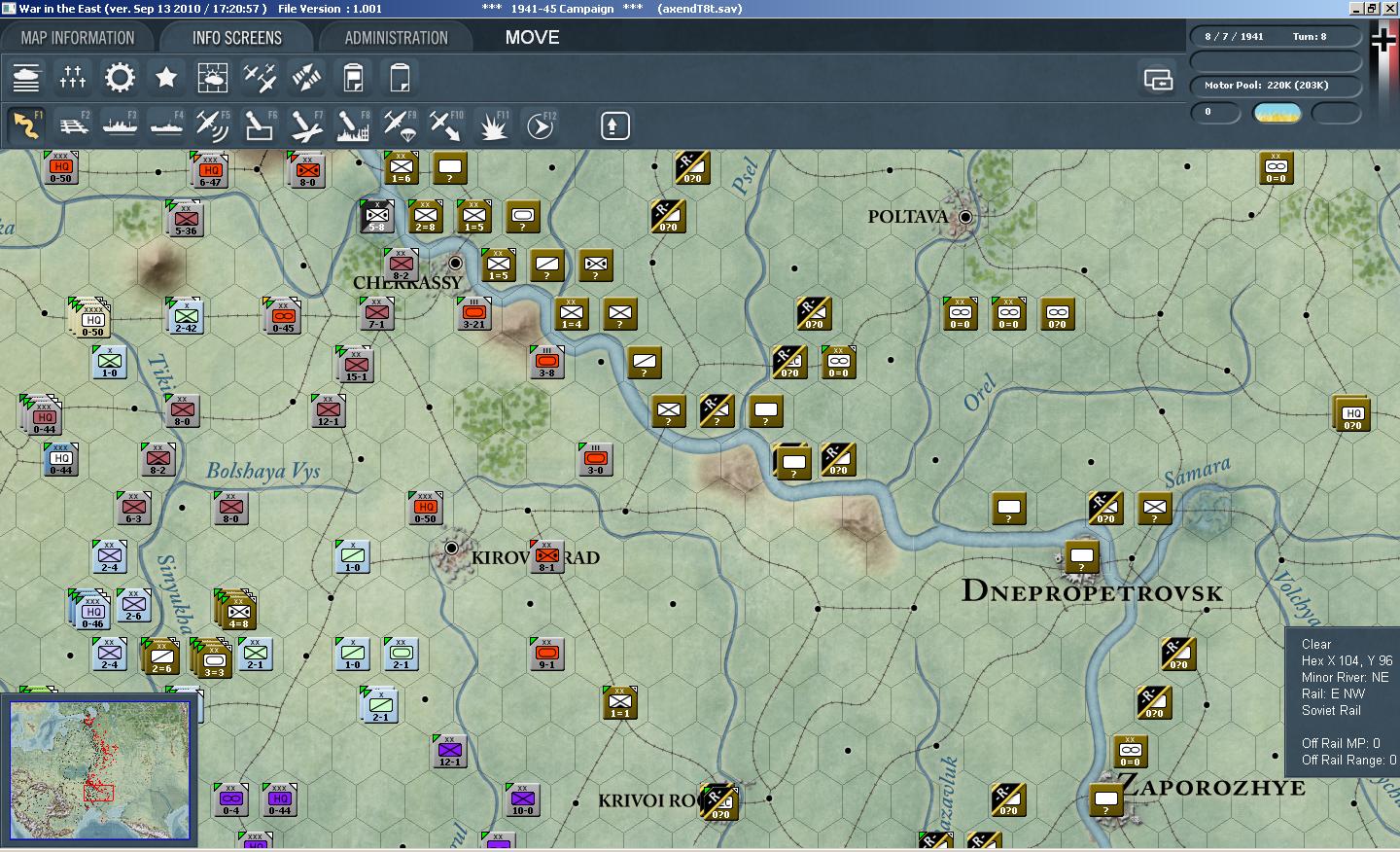Click the Off Rail MP: 0 text
Screen dimensions: 1400x852
1341,743
